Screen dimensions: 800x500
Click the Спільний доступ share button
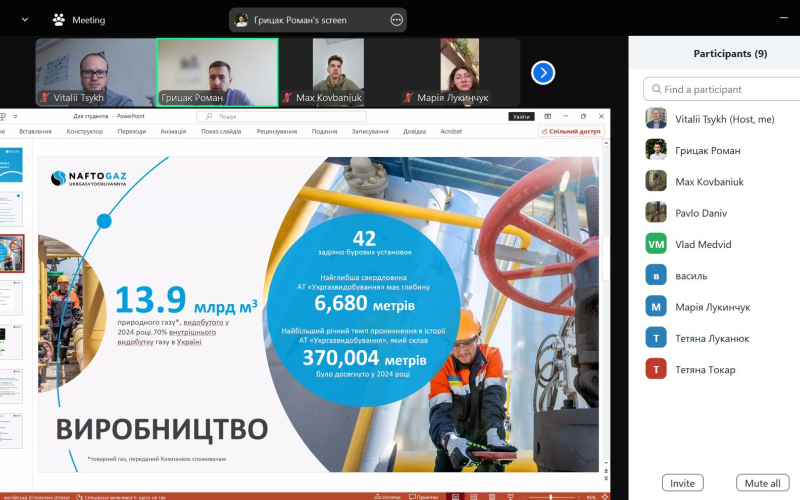click(571, 132)
